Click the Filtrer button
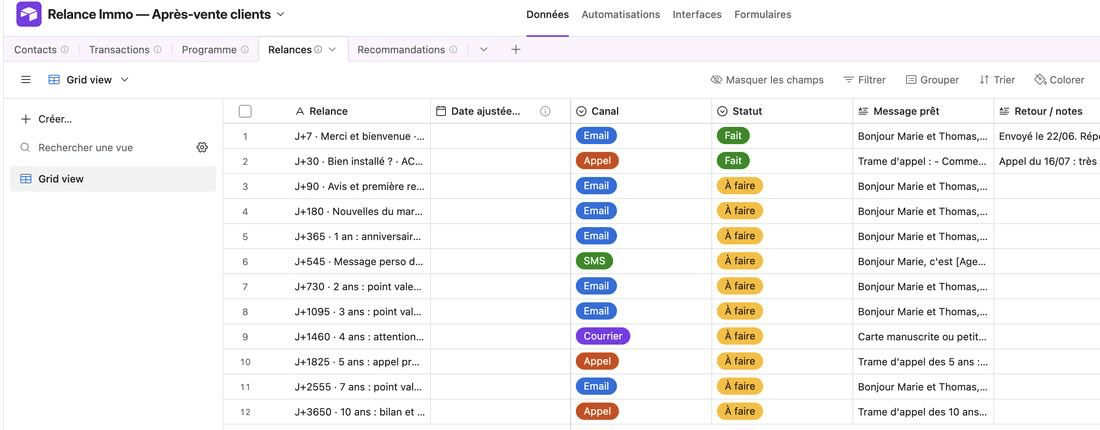1100x430 pixels. (864, 80)
